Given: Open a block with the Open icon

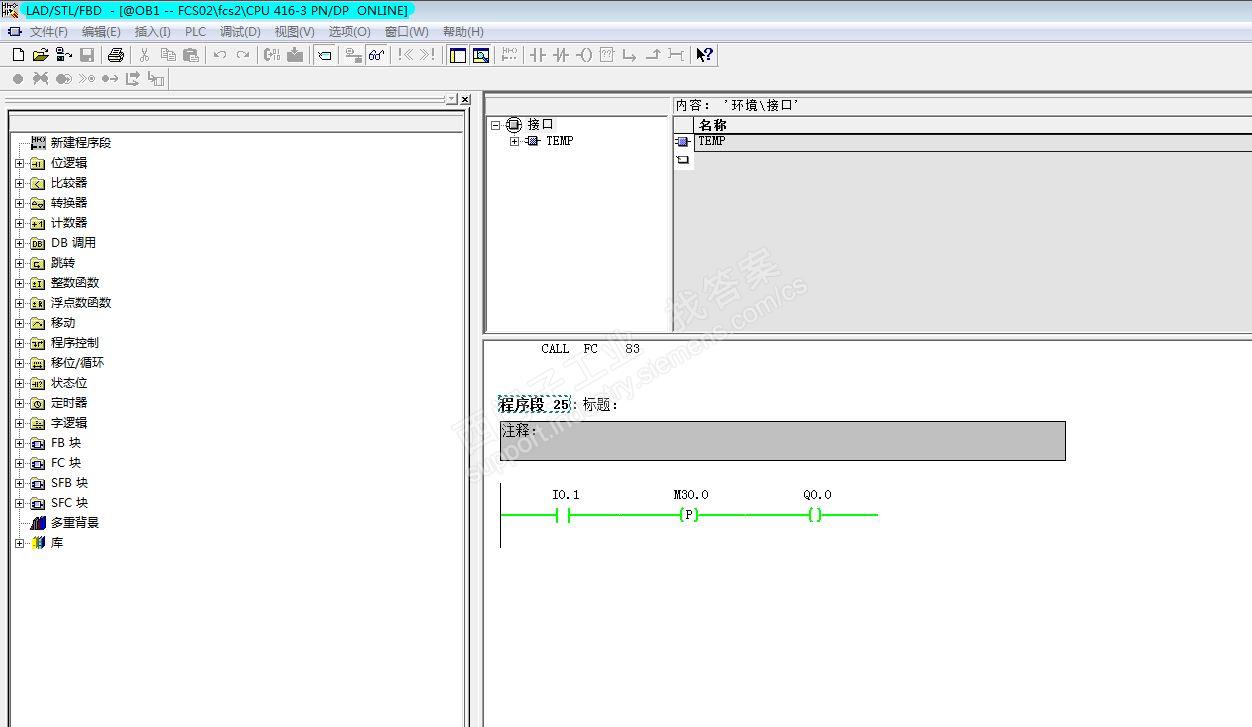Looking at the screenshot, I should point(41,55).
